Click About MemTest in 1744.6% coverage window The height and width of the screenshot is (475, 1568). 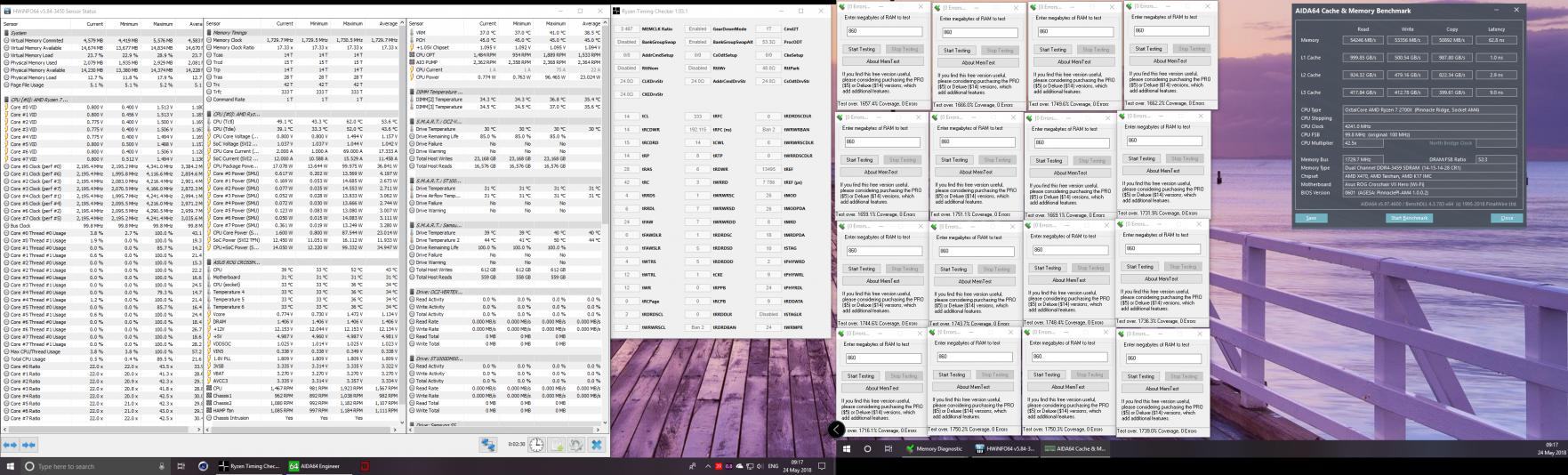[882, 281]
